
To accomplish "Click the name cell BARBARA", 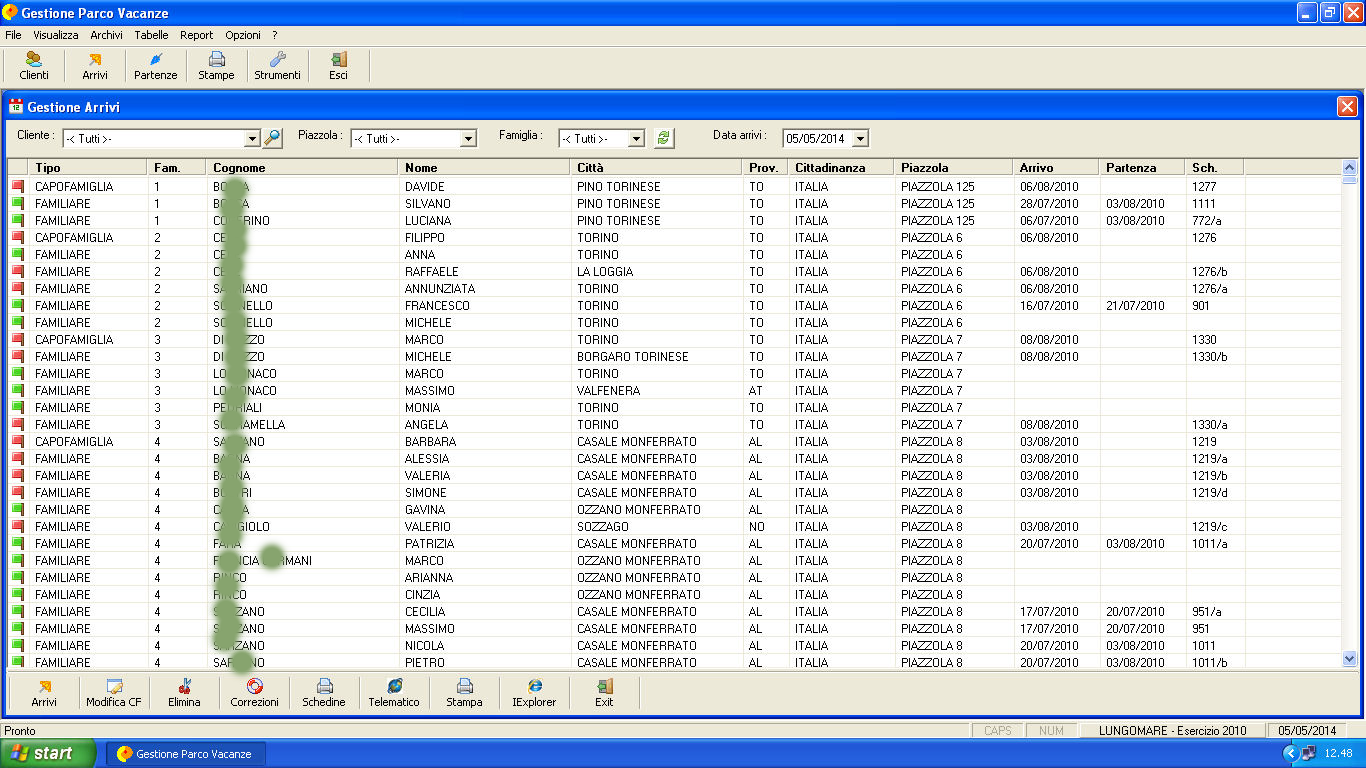I will point(430,441).
